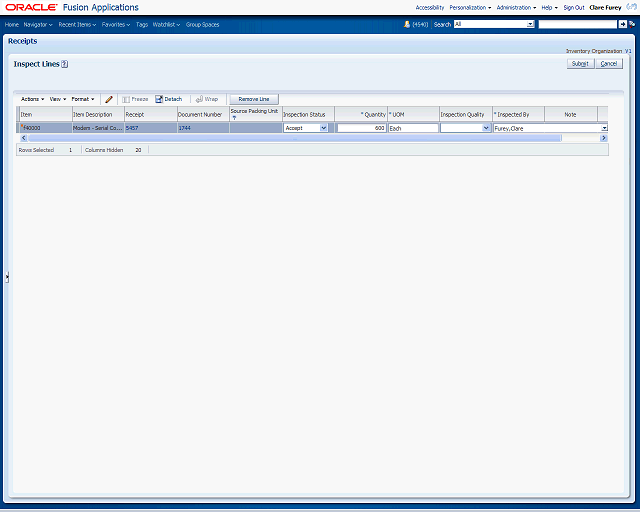Click the notifications bell icon
The height and width of the screenshot is (512, 640).
pyautogui.click(x=407, y=24)
